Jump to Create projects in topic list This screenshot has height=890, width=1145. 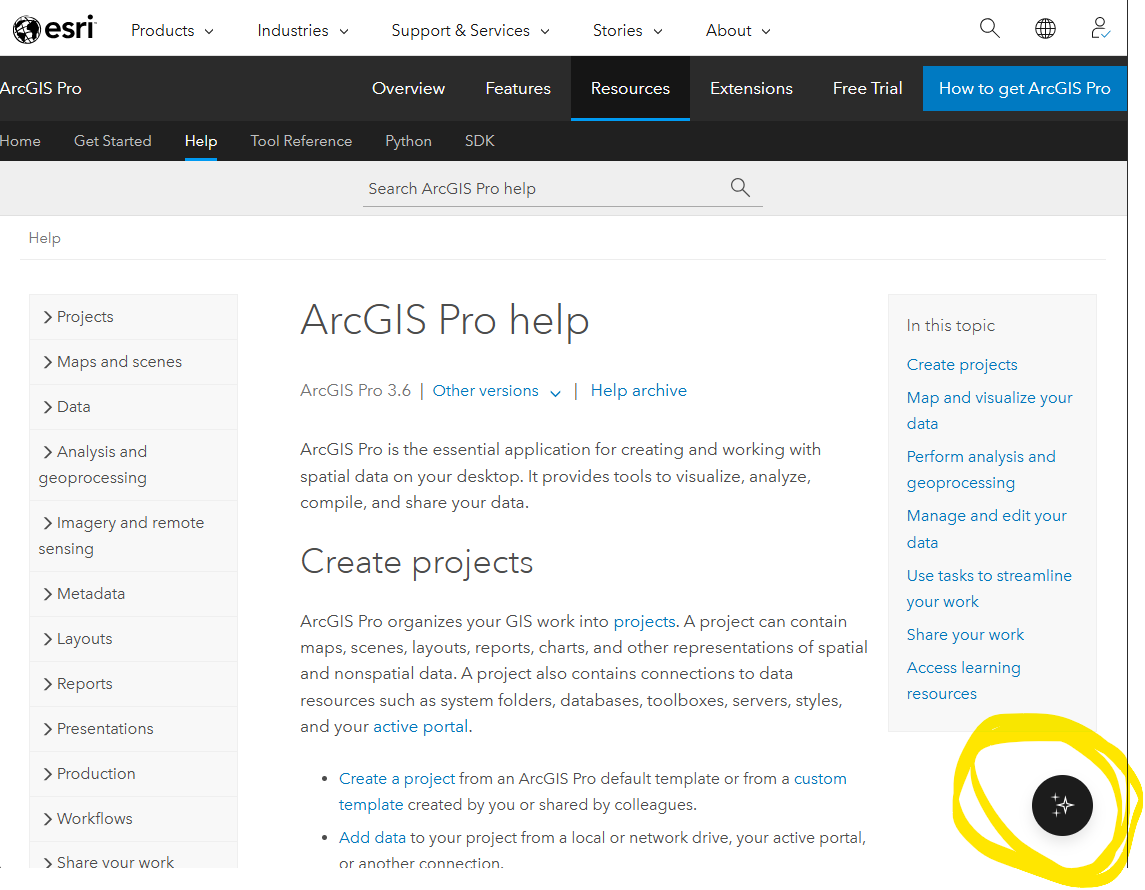962,364
